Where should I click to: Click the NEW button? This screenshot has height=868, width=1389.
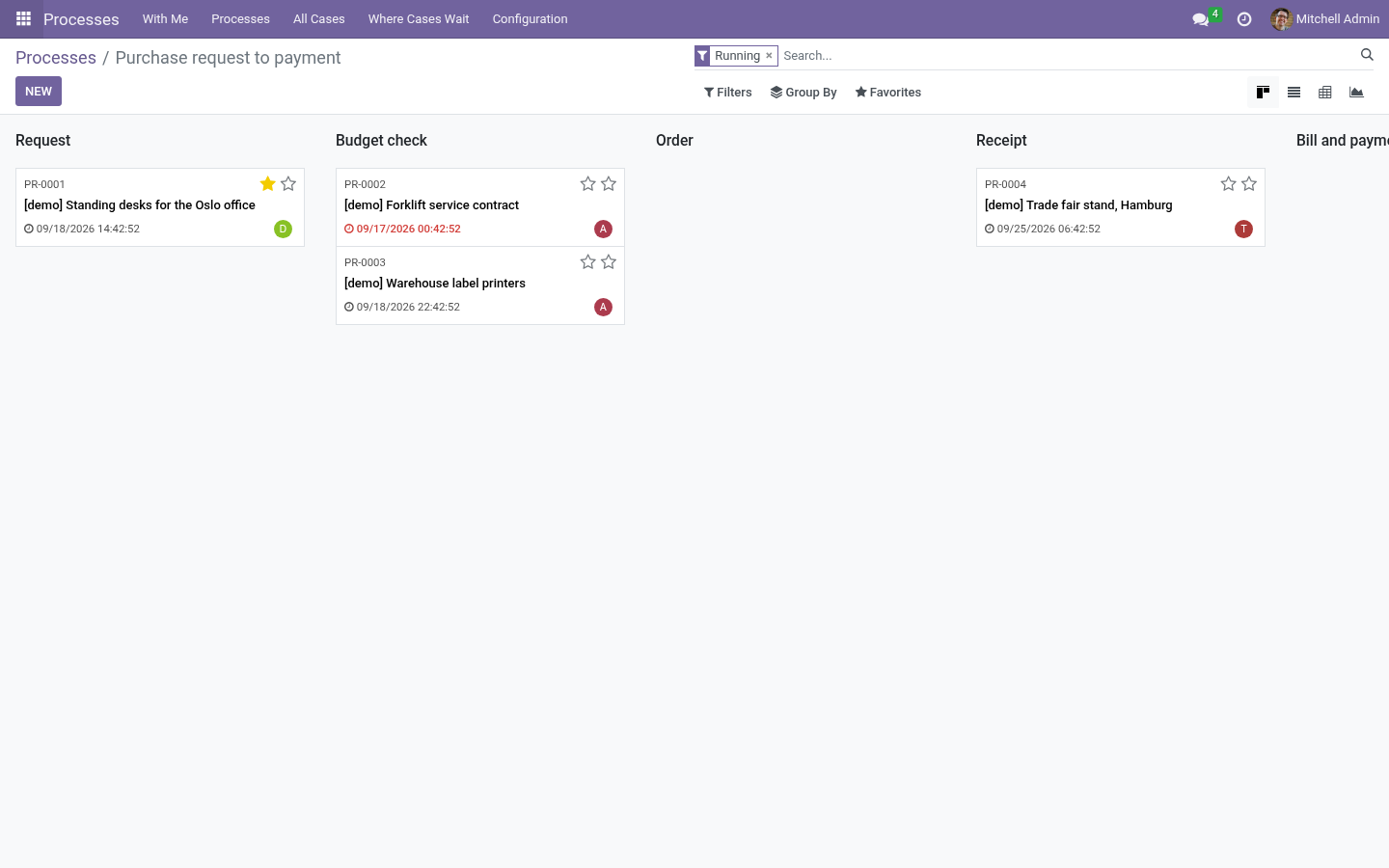[x=39, y=92]
